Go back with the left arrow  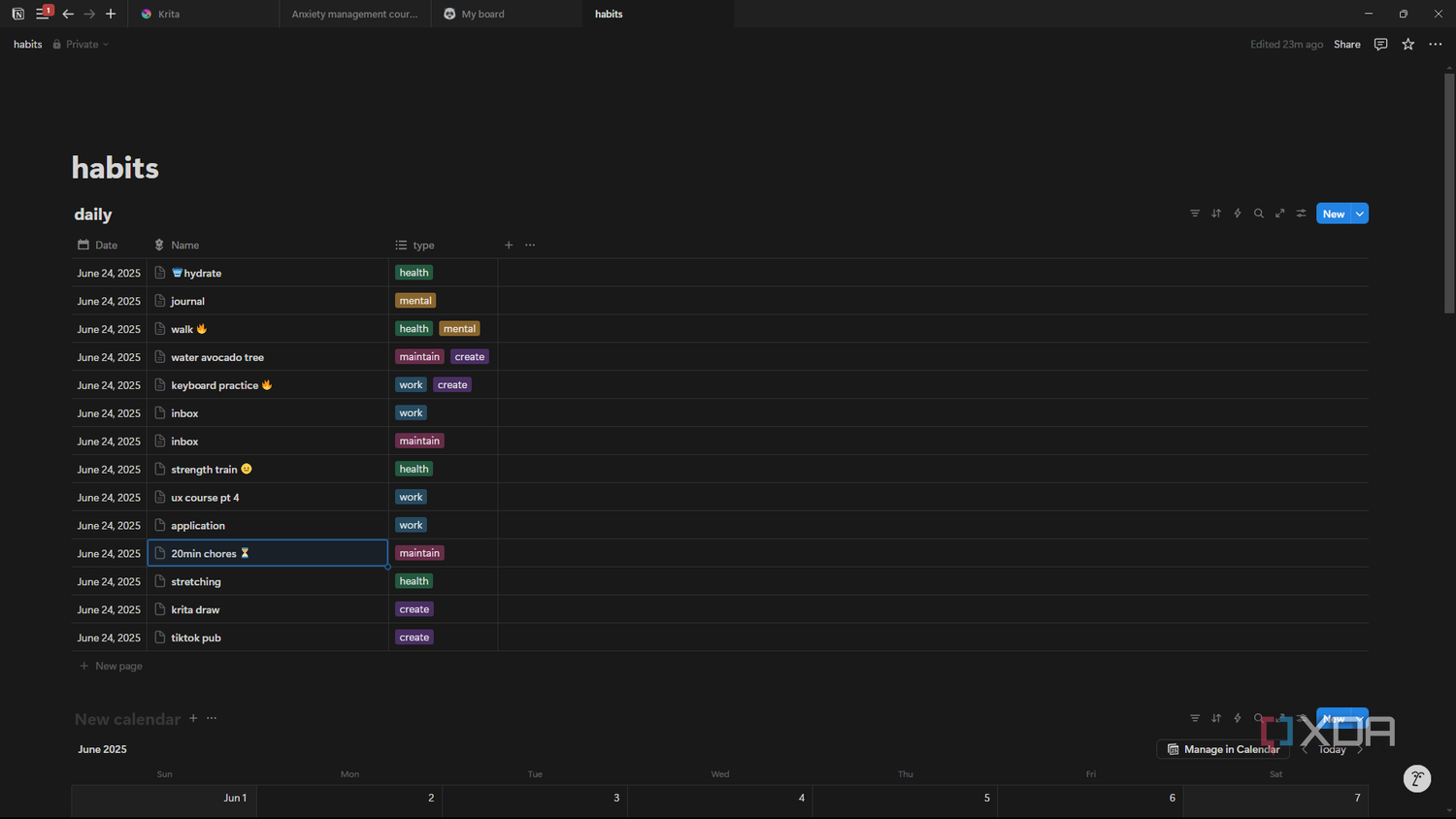(68, 14)
